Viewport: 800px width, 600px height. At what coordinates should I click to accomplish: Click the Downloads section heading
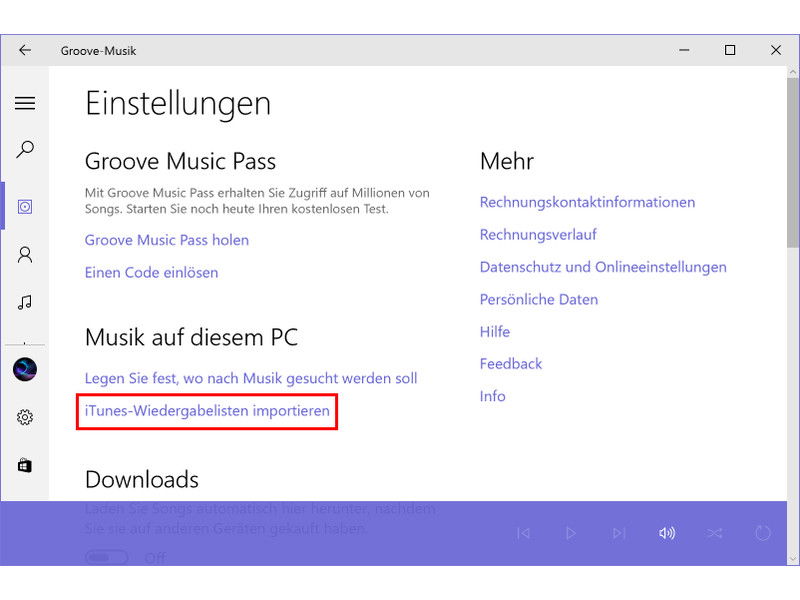142,480
